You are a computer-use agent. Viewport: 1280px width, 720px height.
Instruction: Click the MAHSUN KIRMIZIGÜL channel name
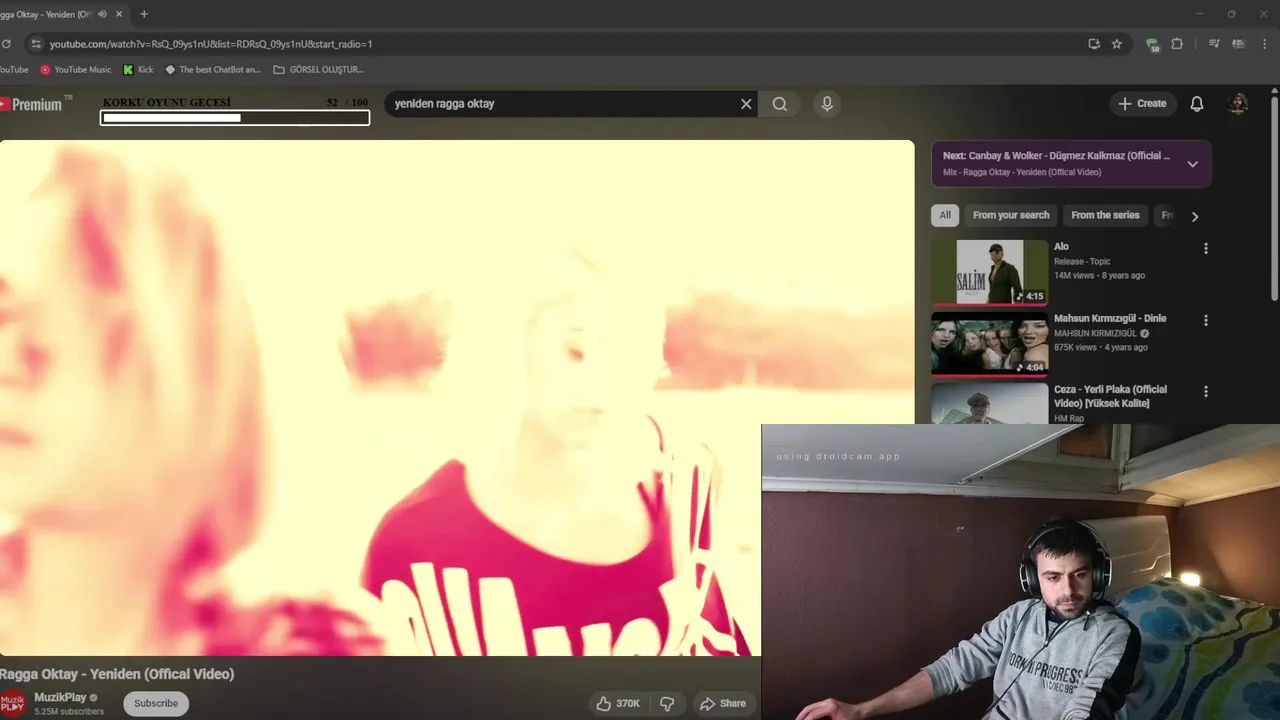pos(1095,333)
